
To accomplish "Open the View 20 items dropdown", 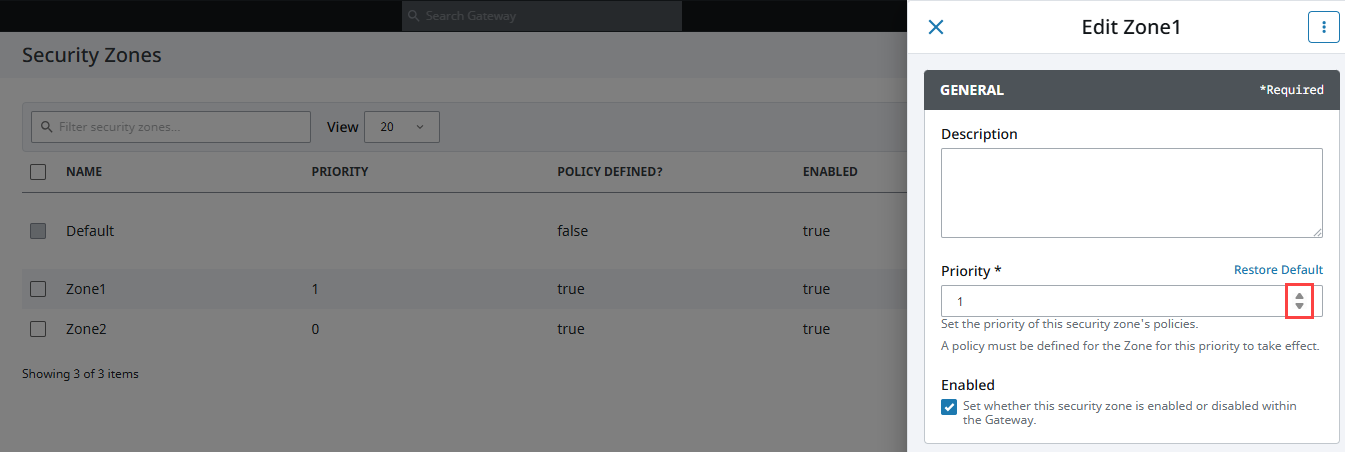I will click(x=402, y=127).
